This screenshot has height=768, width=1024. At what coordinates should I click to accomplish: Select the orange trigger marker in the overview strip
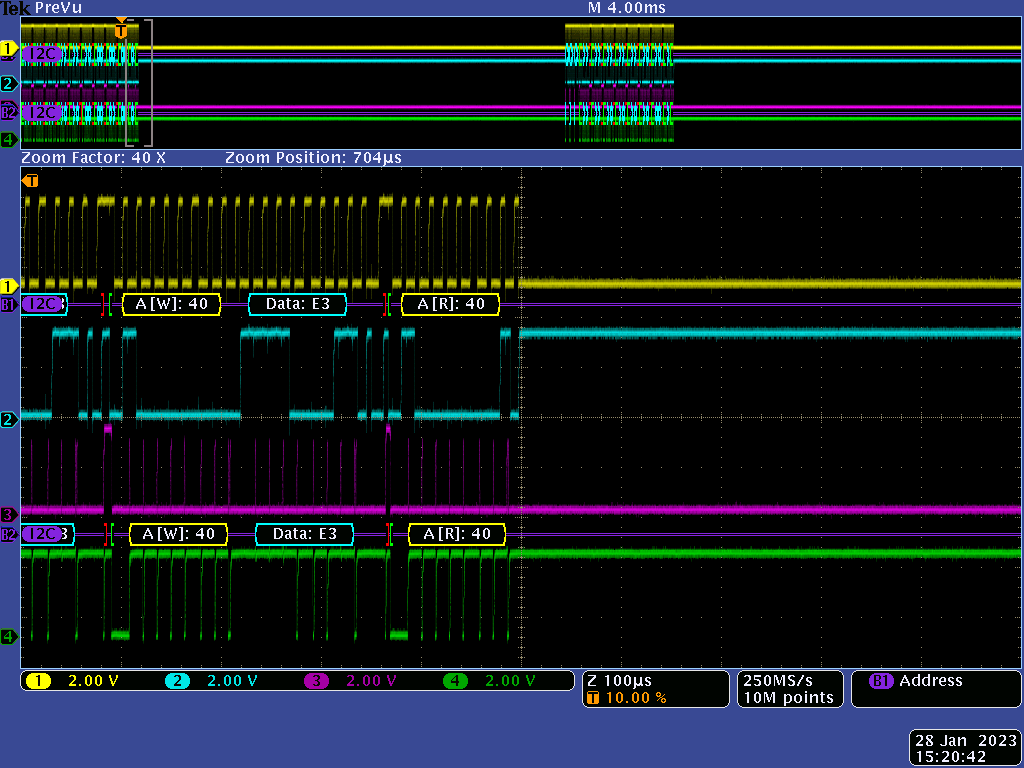(121, 30)
